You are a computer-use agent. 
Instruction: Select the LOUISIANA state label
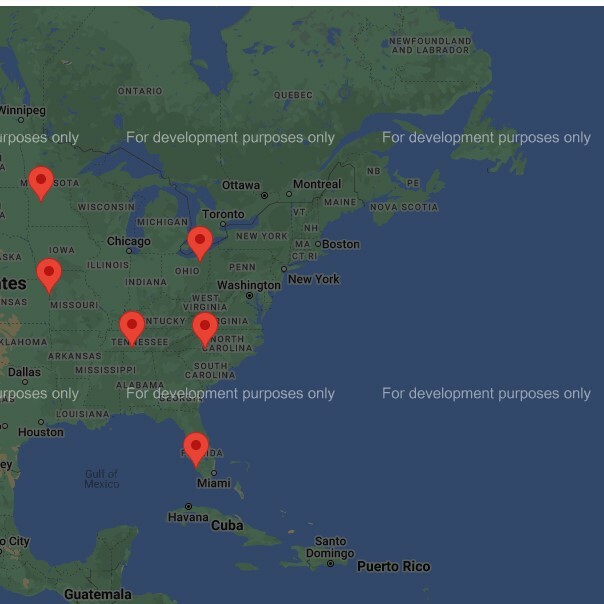coord(83,414)
